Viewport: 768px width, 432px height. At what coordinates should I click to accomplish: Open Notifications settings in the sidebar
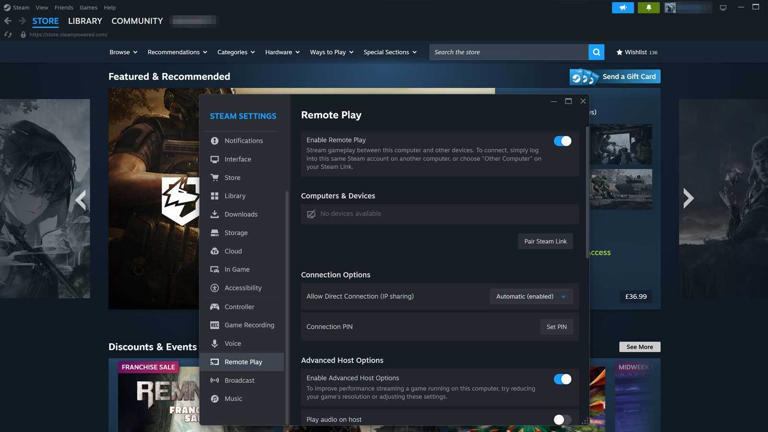coord(242,141)
